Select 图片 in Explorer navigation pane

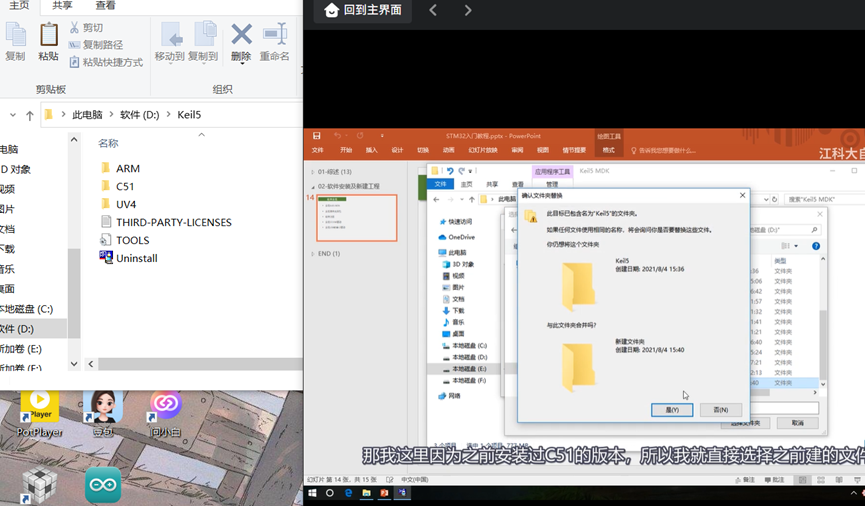click(8, 209)
